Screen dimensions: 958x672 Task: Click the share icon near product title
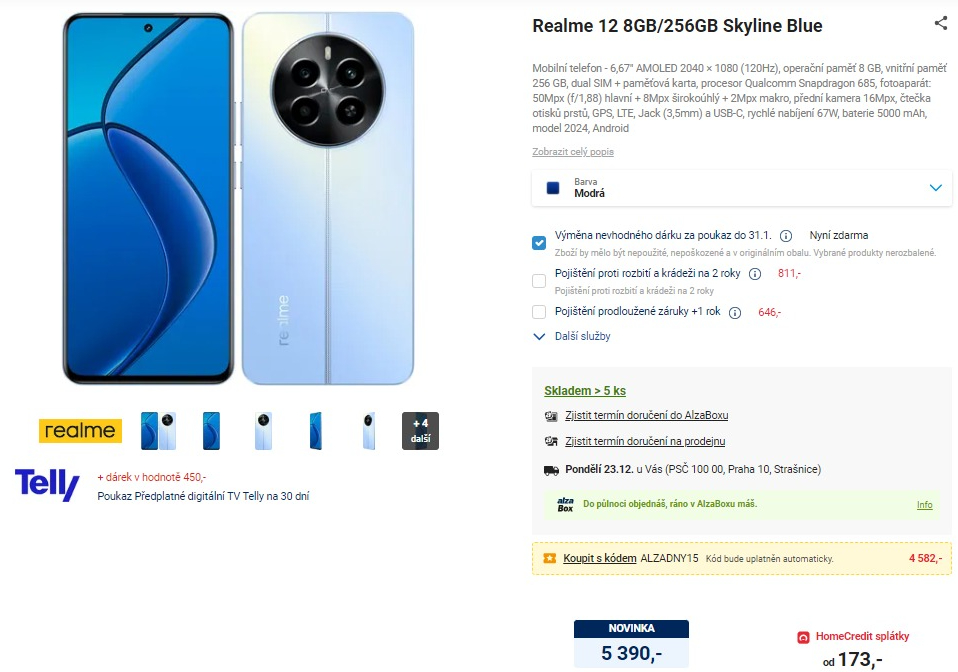tap(941, 23)
